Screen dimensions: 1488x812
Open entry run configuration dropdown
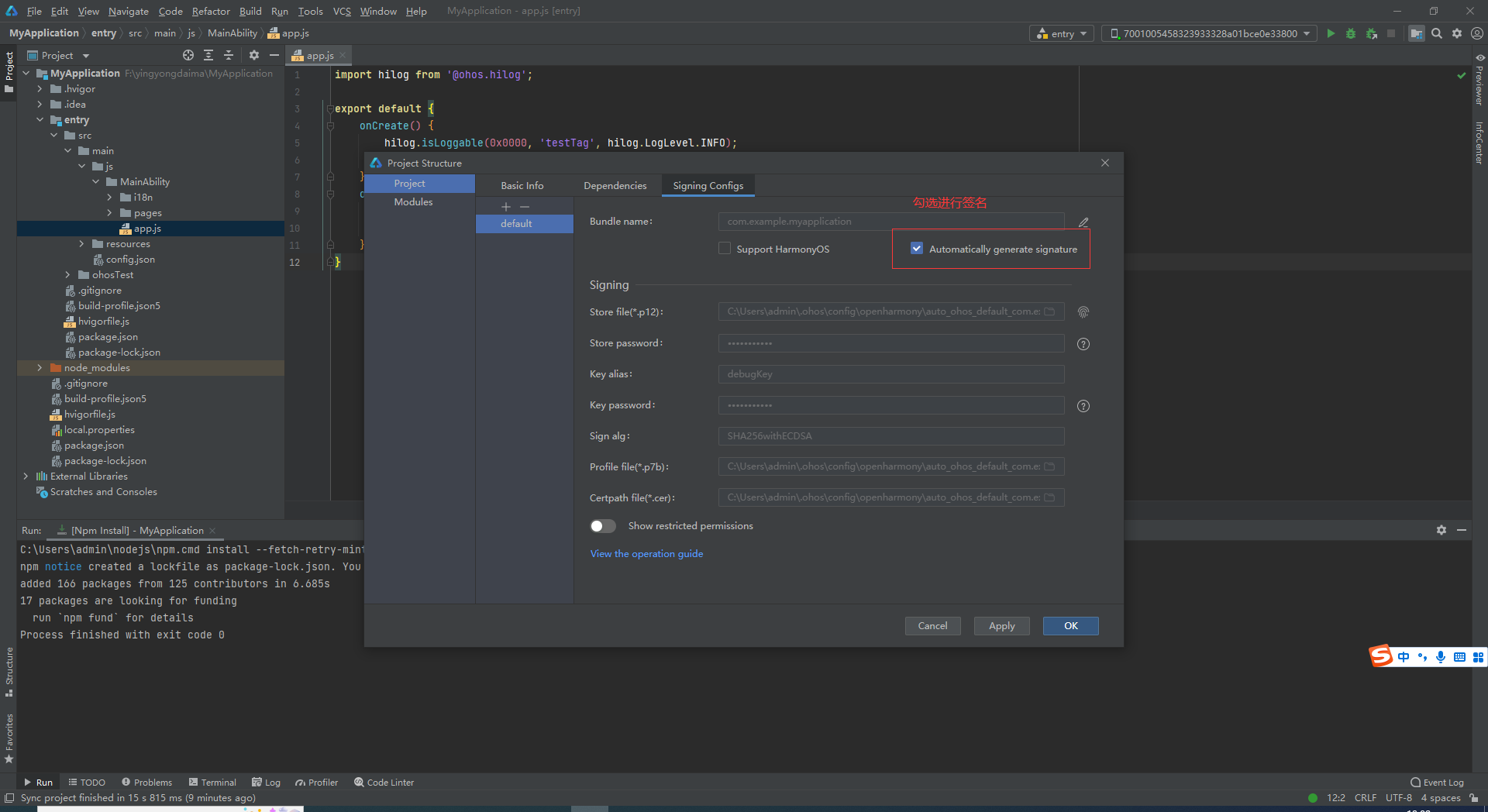tap(1062, 33)
